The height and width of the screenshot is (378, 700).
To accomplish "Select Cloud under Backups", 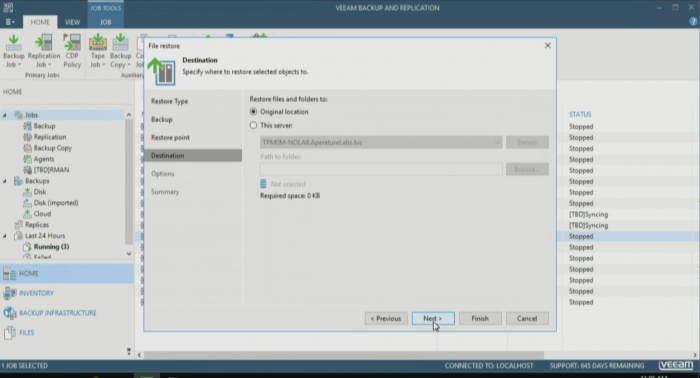I will (42, 213).
